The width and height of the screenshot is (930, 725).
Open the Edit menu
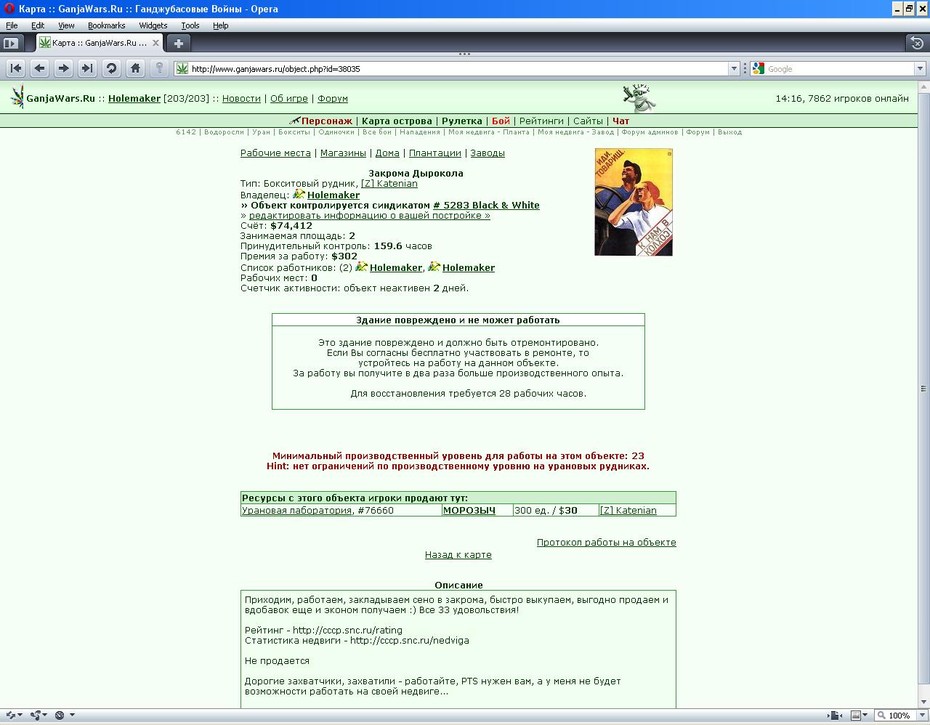tap(37, 26)
